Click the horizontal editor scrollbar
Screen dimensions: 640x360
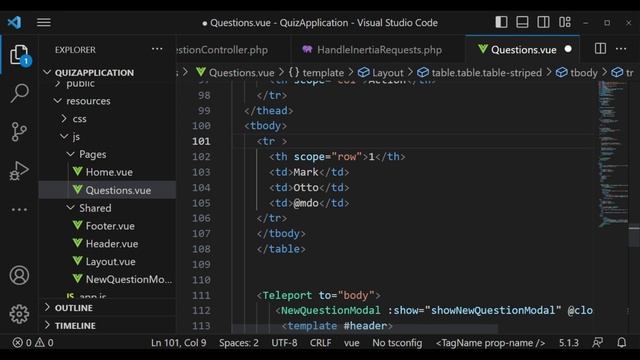(364, 328)
